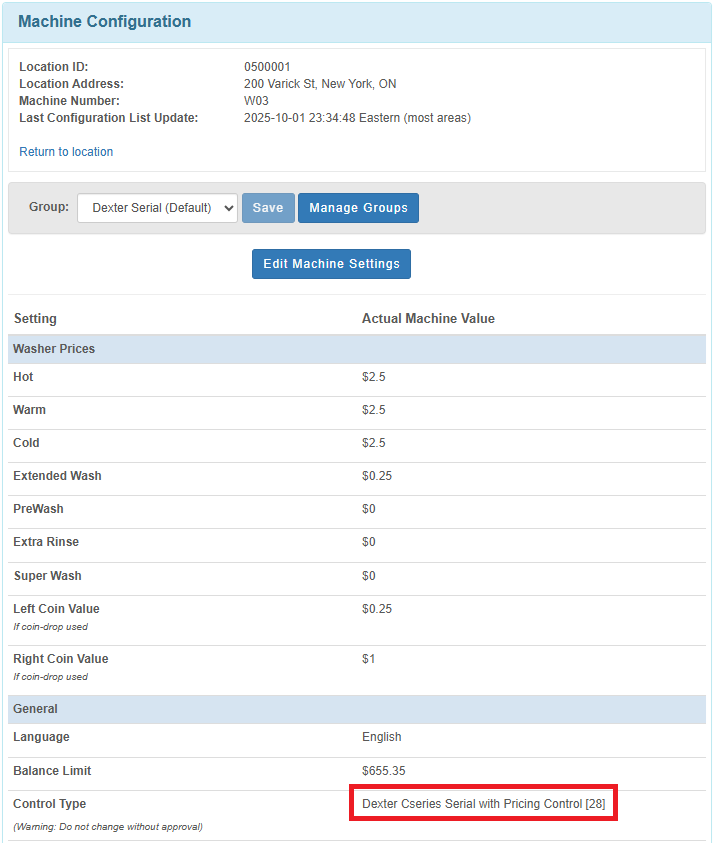The image size is (714, 843).
Task: Click the Last Configuration List Update timestamp
Action: pyautogui.click(x=357, y=118)
